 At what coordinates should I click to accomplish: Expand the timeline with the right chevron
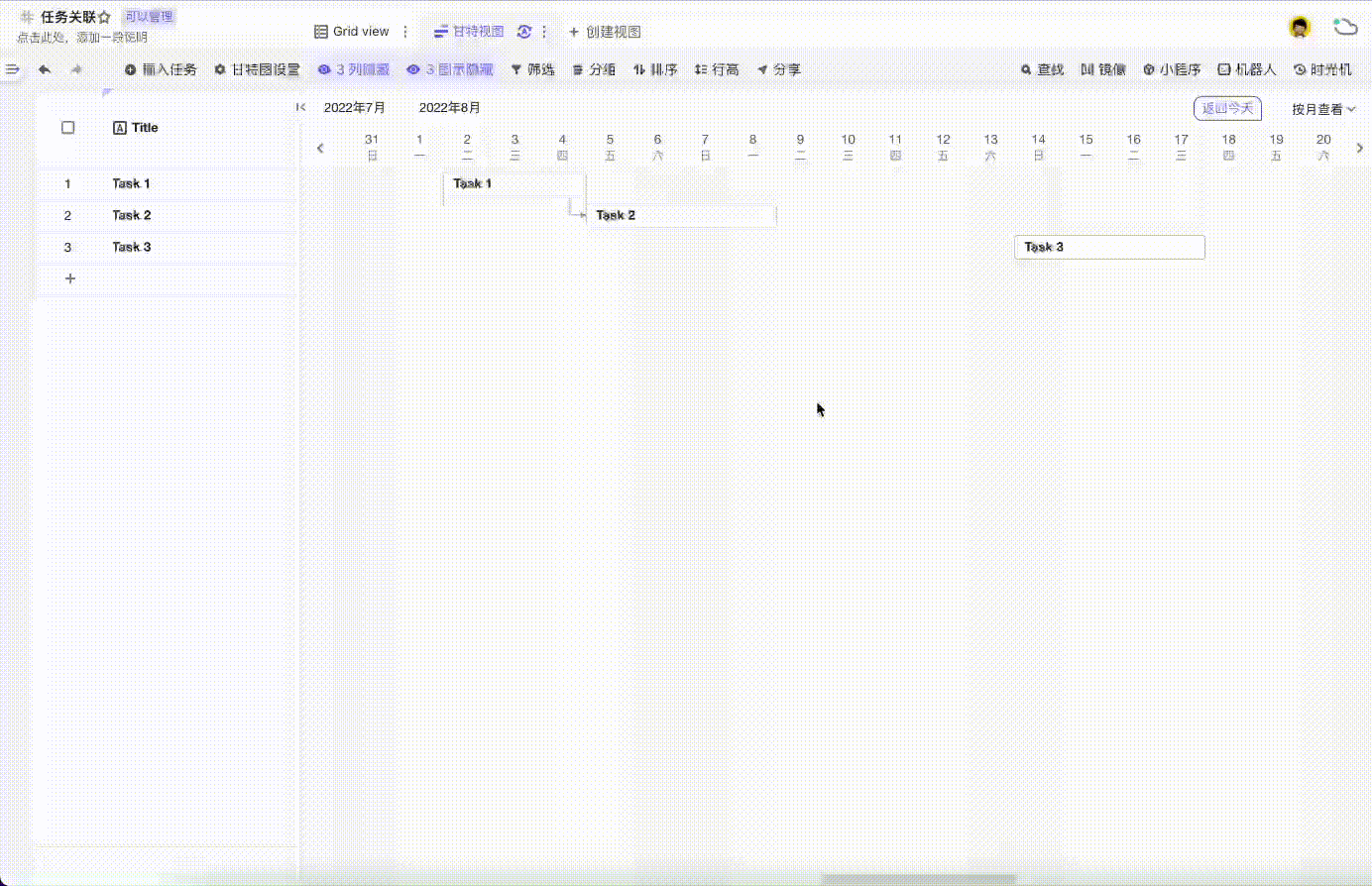point(1360,147)
